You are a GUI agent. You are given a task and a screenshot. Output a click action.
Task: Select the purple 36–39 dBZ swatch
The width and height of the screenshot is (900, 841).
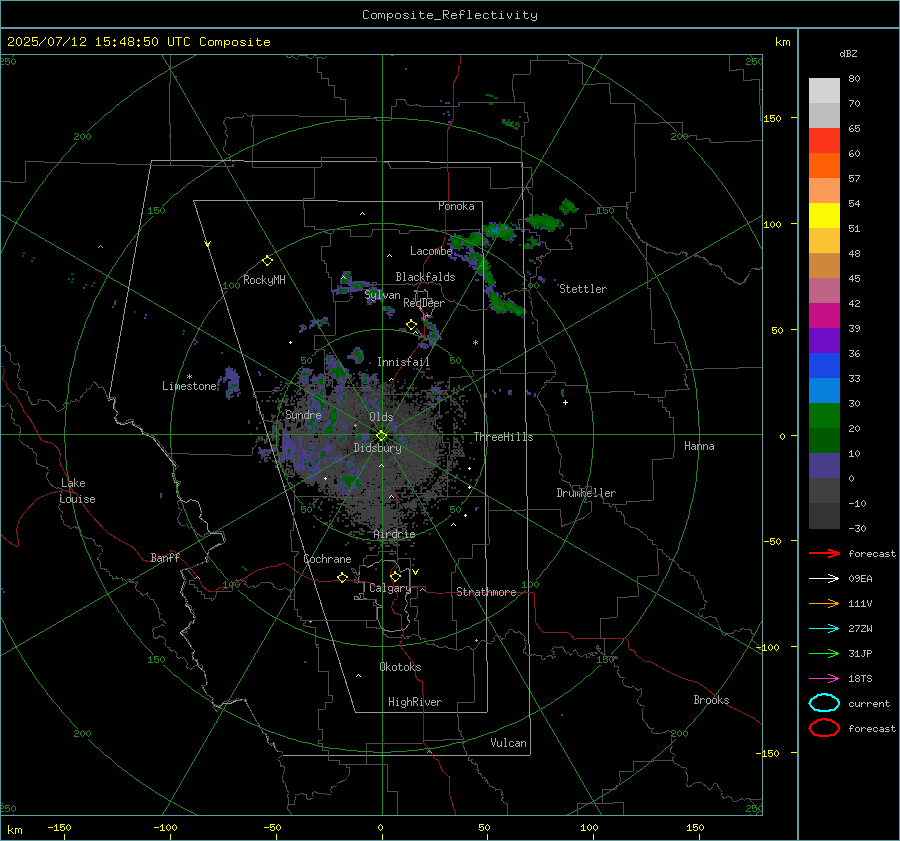point(824,340)
